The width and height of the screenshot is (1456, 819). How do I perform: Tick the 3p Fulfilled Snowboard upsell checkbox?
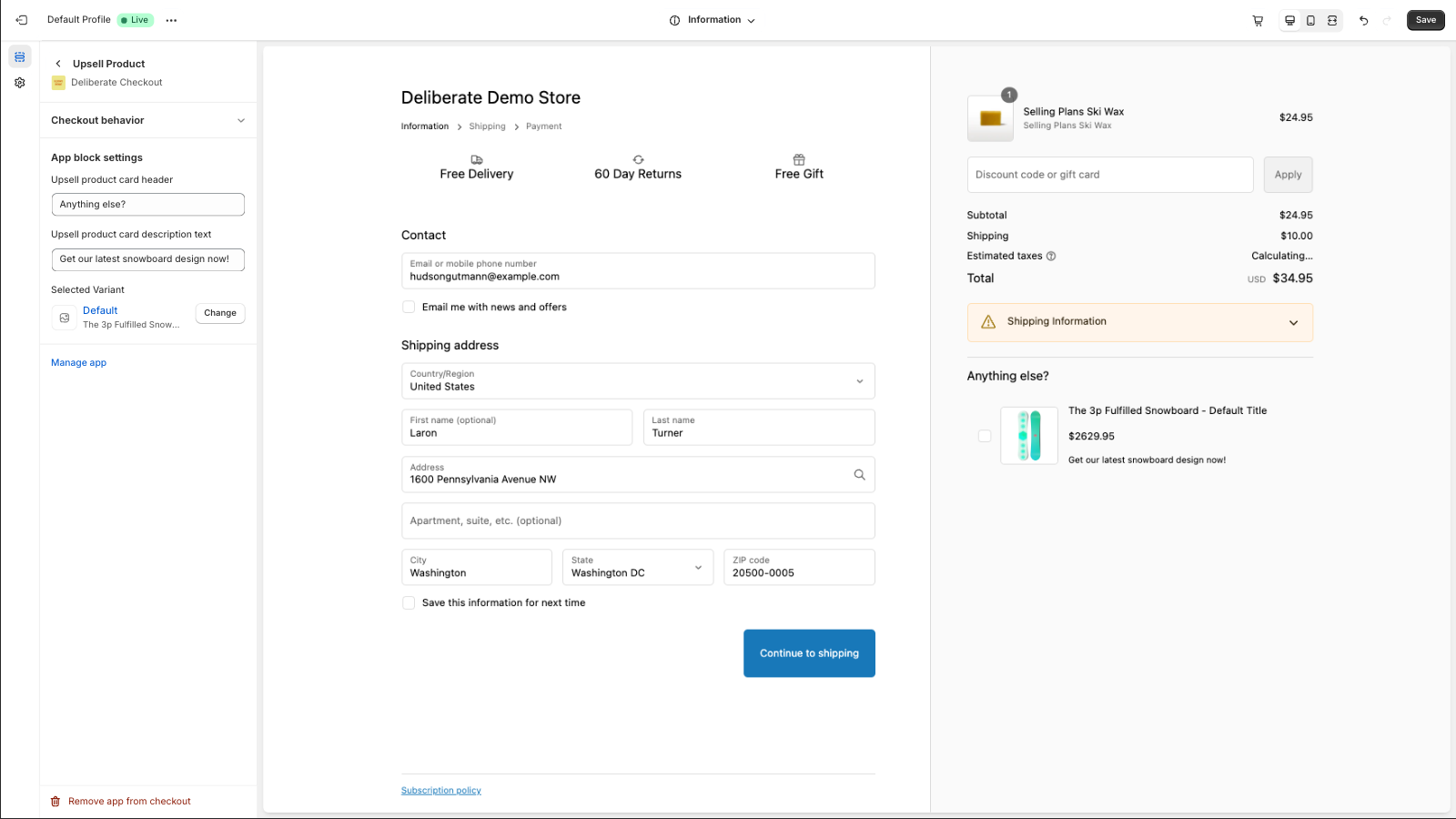[985, 436]
